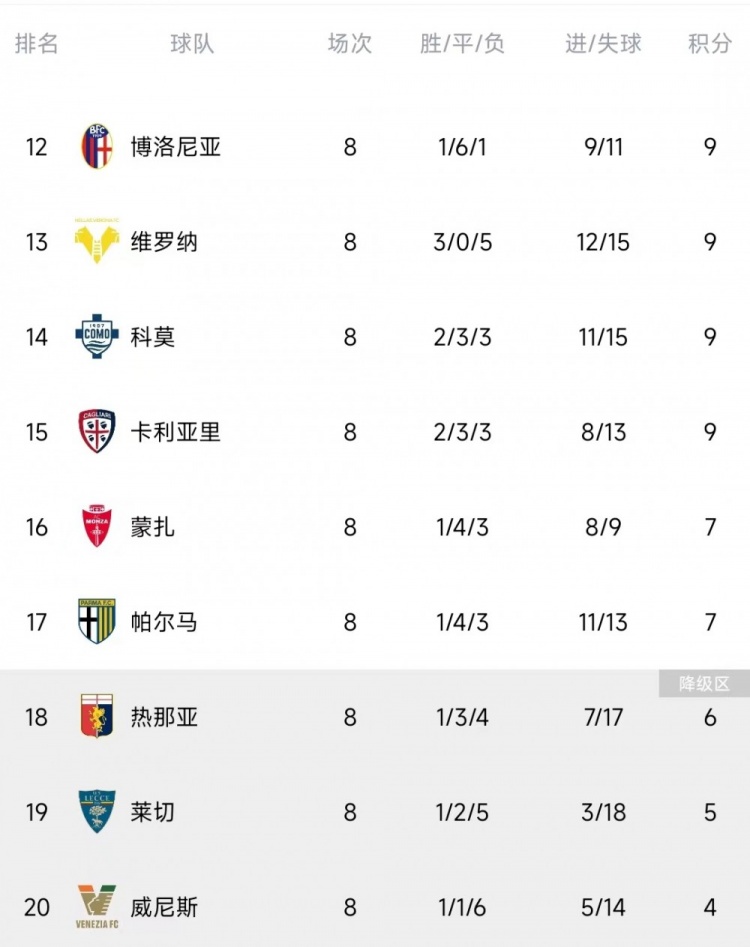Click the Hellas Verona yellow crest
This screenshot has height=947, width=750.
click(x=97, y=242)
